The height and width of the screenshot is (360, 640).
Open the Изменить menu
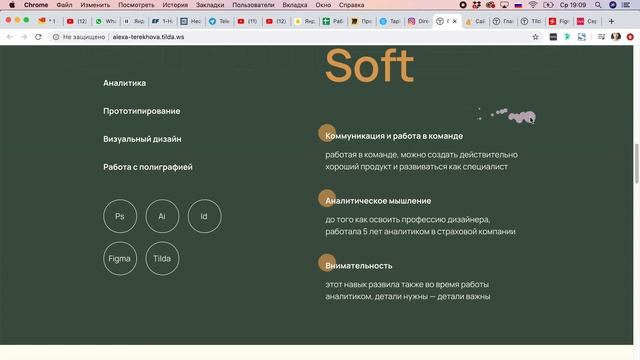[x=95, y=5]
